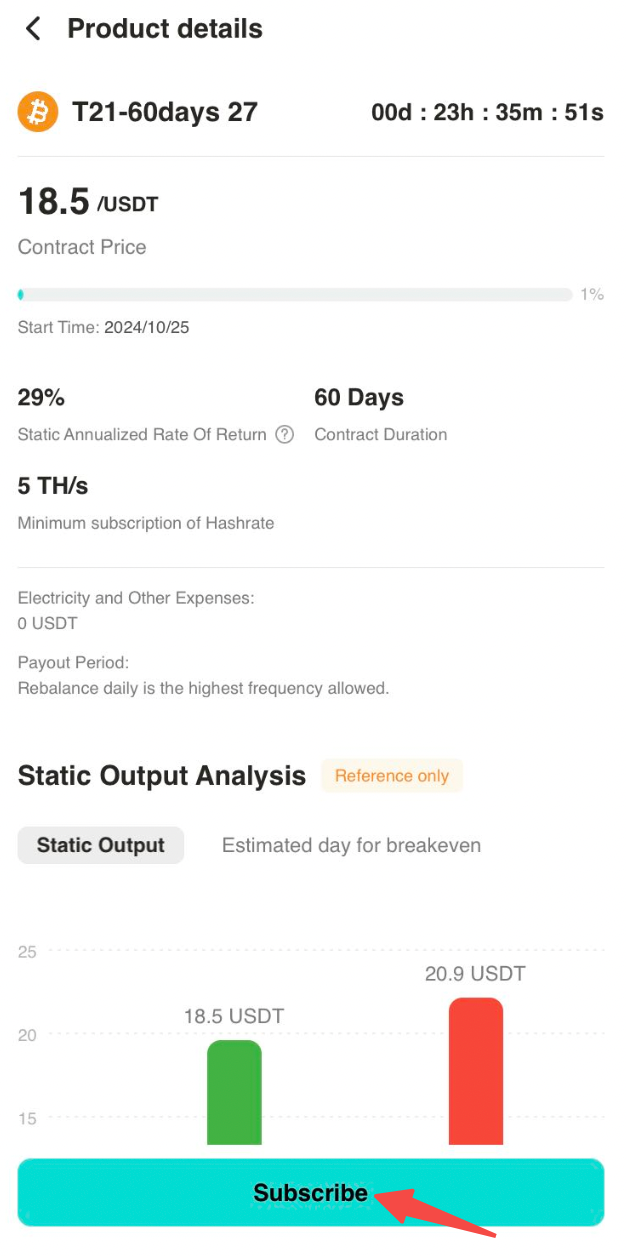Go back using the left arrow

[x=33, y=29]
